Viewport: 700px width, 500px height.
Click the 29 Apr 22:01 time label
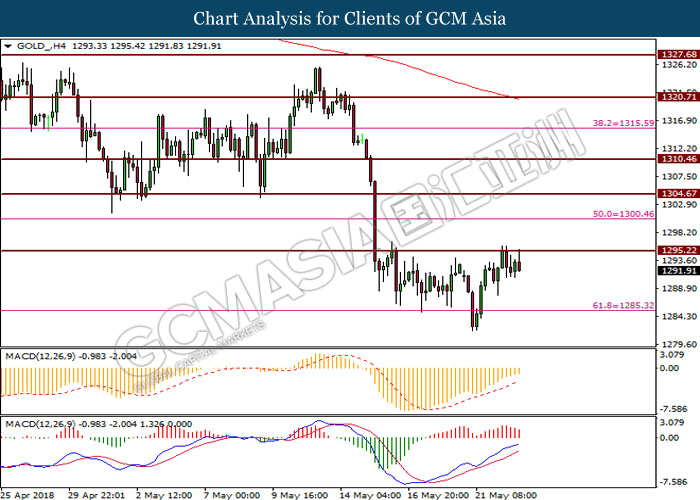coord(96,495)
